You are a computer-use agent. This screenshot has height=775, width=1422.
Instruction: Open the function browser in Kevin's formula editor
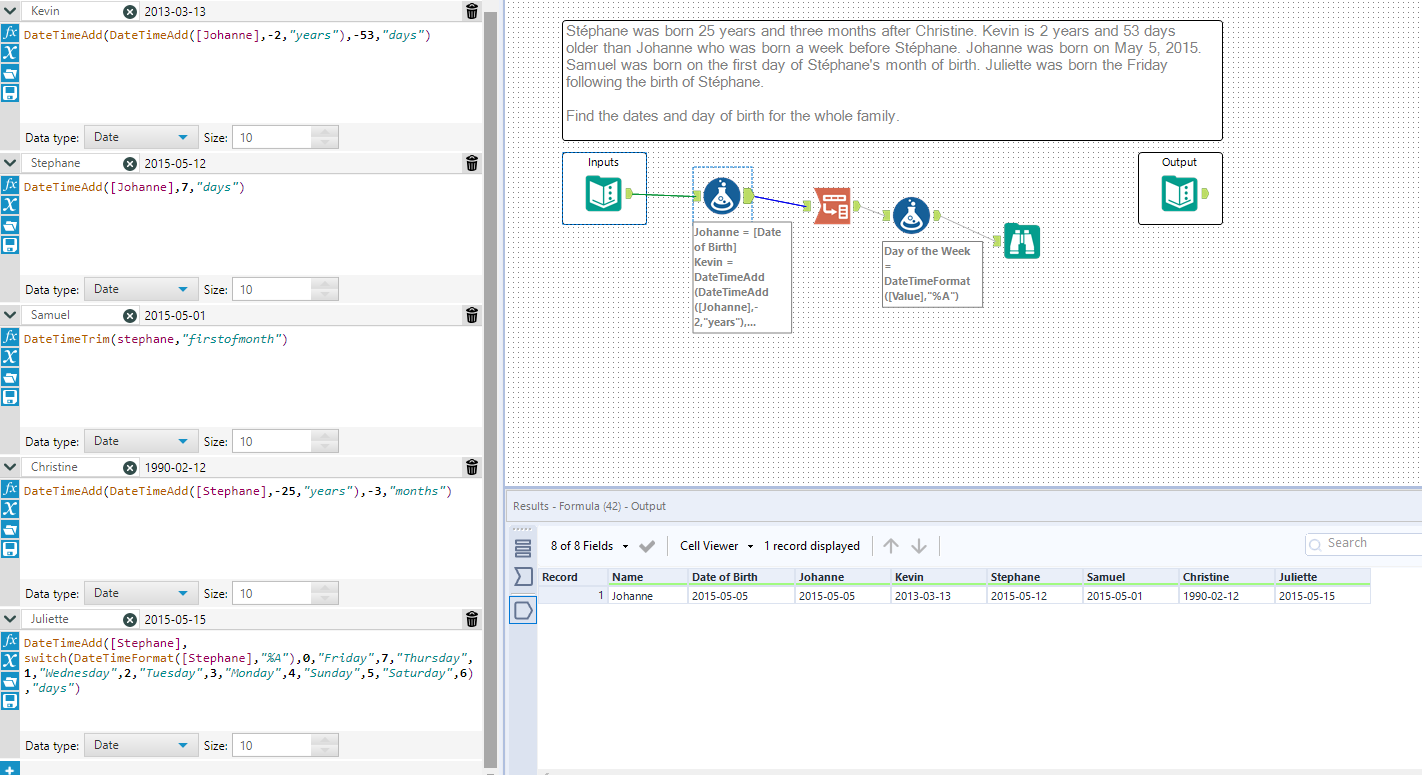click(11, 33)
